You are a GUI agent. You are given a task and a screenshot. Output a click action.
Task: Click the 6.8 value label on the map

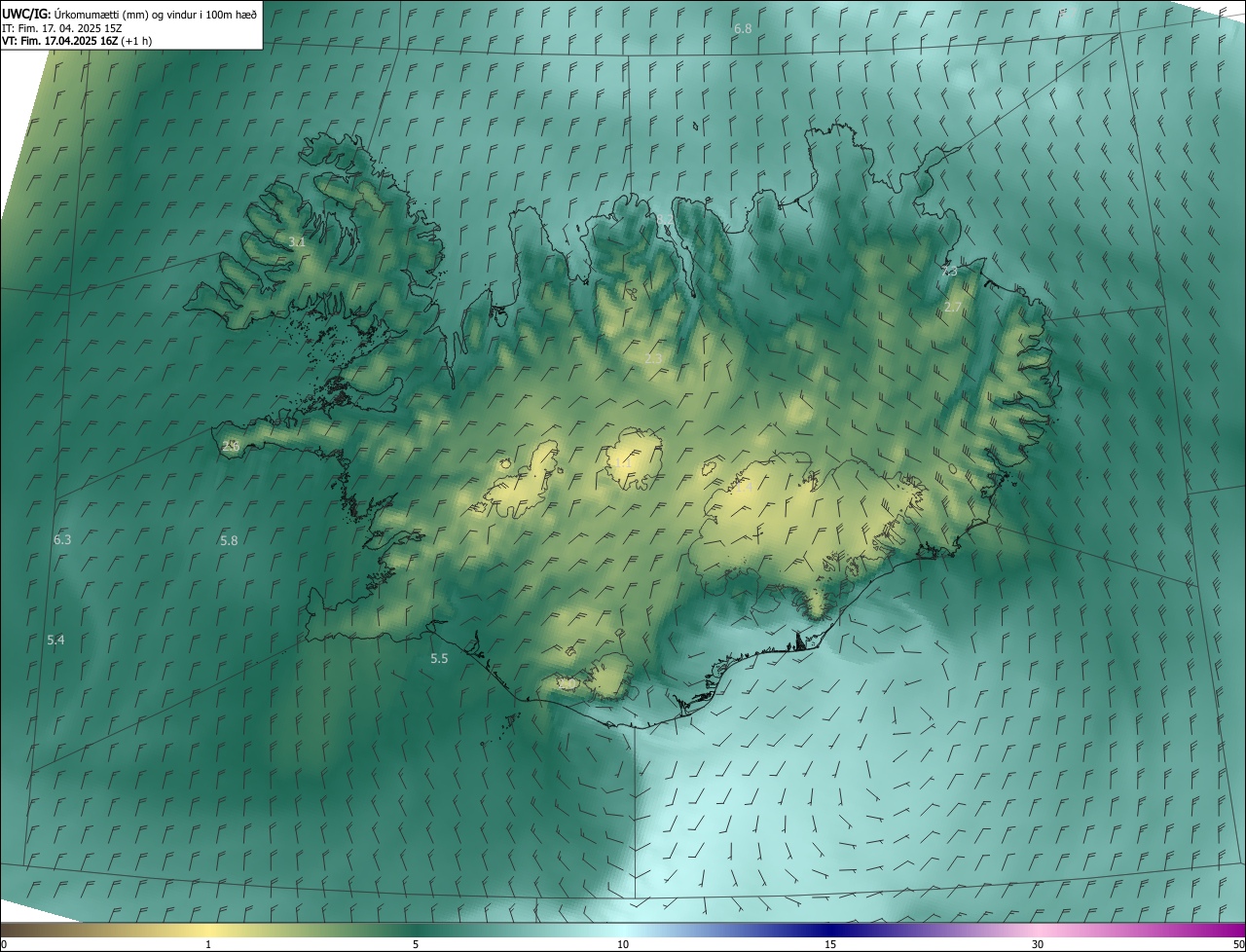pos(743,29)
